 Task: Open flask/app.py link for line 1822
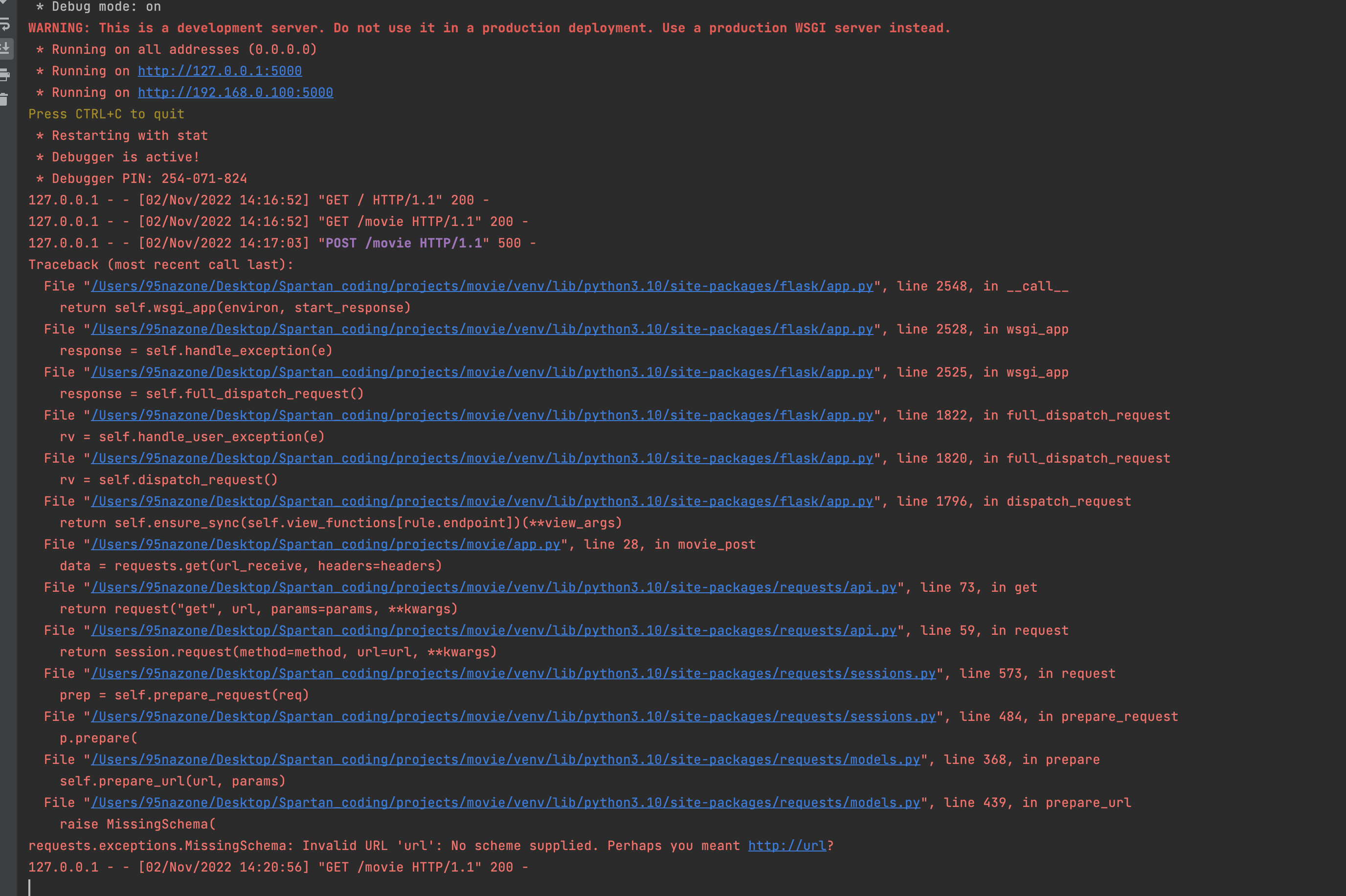click(482, 415)
